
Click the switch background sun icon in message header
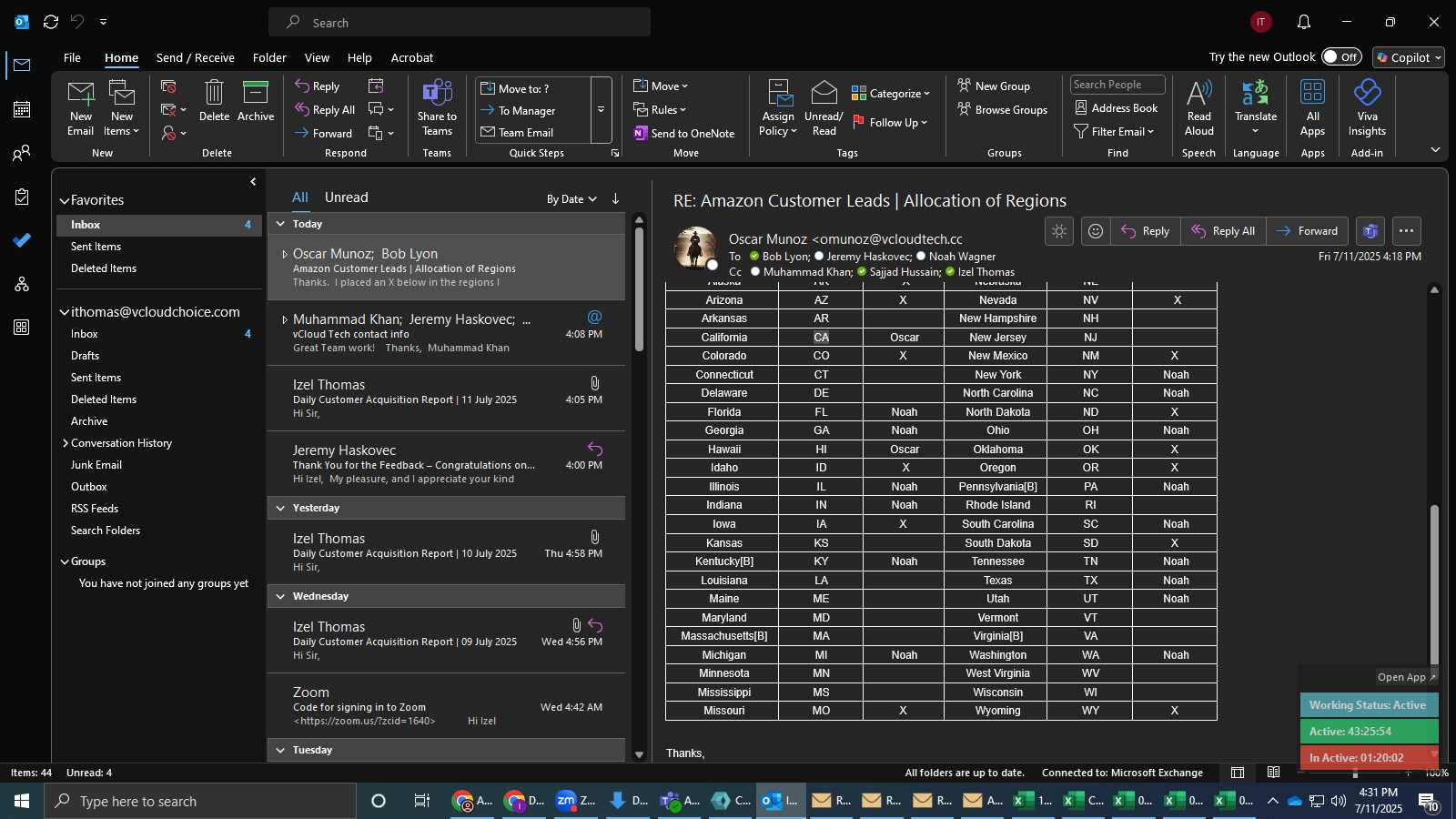click(1059, 231)
